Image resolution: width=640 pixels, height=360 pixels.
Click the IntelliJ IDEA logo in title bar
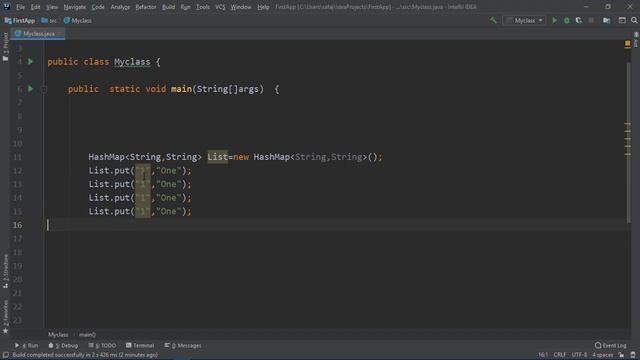7,7
